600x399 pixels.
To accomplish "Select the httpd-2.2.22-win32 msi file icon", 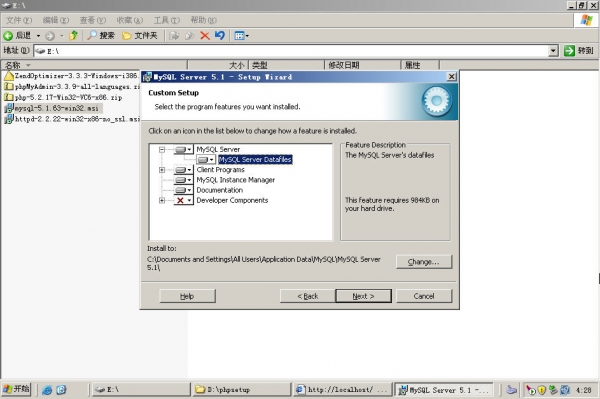I will pos(8,119).
